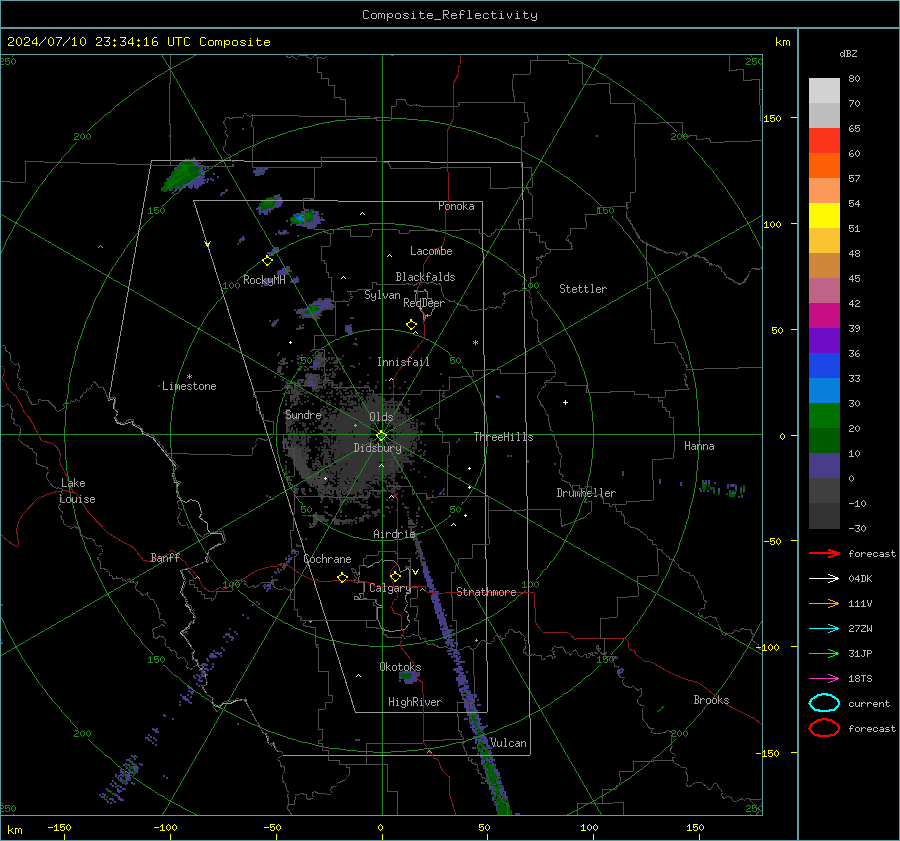Click the magenta 18TS arrow icon
The width and height of the screenshot is (900, 841).
(824, 679)
